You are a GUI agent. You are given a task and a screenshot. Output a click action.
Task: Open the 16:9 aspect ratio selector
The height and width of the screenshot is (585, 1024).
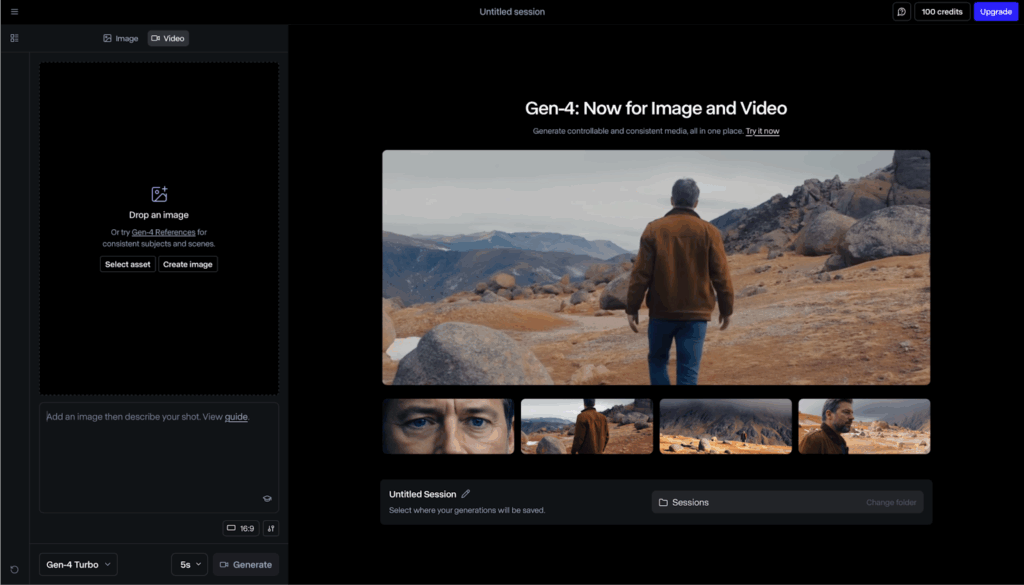240,528
